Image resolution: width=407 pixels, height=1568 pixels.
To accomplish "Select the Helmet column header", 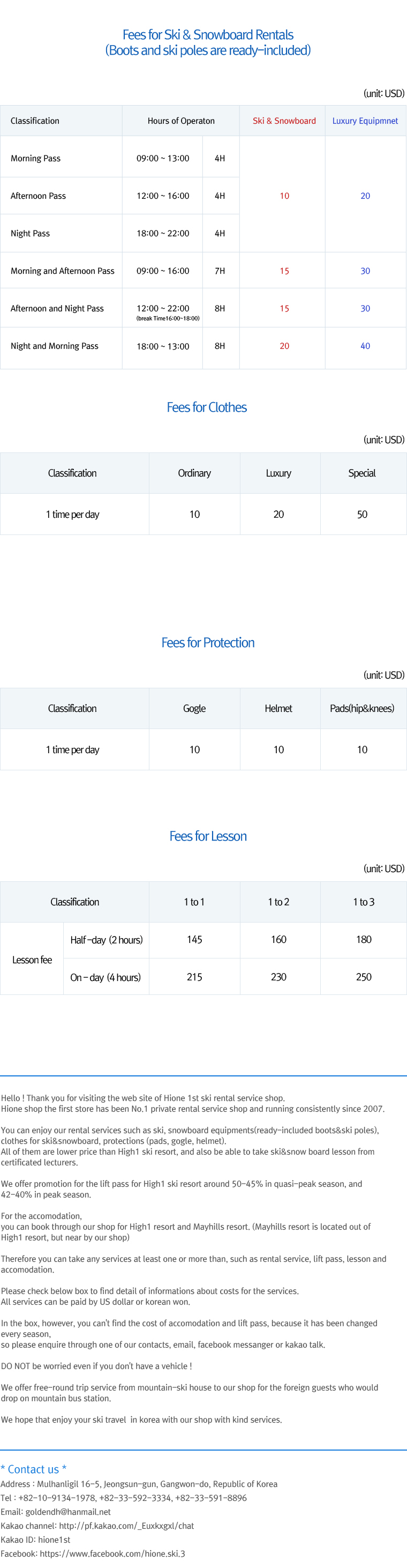I will coord(278,709).
